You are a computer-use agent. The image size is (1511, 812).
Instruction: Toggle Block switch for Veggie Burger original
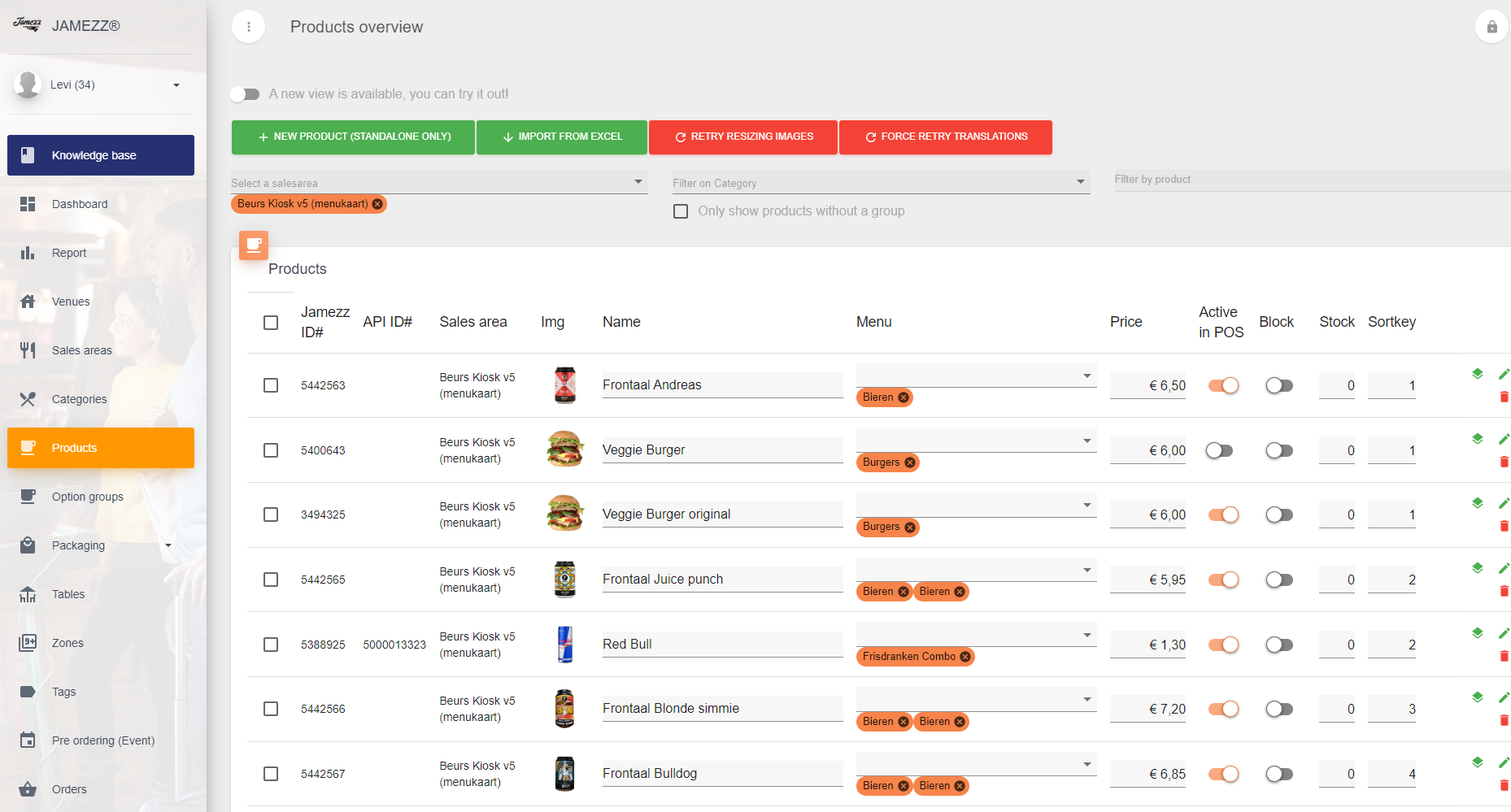pyautogui.click(x=1279, y=515)
